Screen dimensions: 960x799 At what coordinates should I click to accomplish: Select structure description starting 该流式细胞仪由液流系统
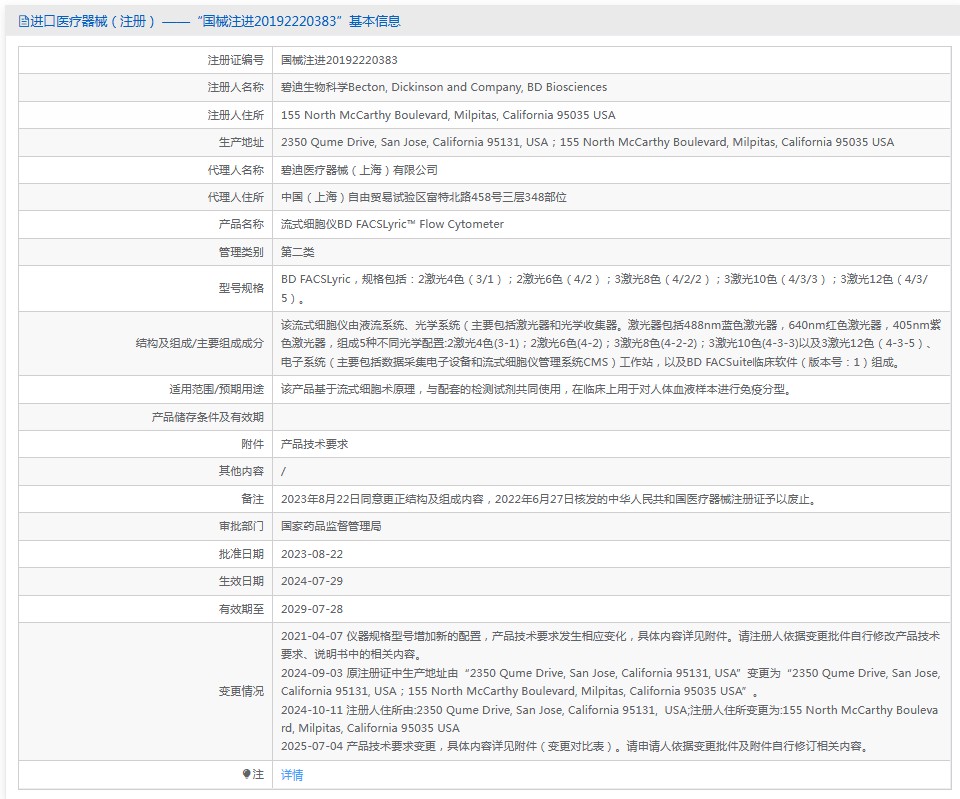[x=611, y=343]
